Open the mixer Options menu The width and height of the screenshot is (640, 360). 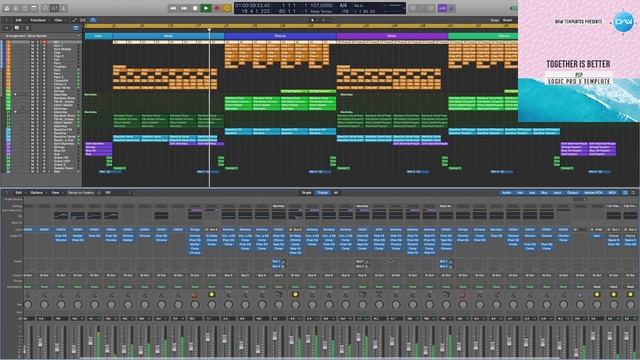37,193
